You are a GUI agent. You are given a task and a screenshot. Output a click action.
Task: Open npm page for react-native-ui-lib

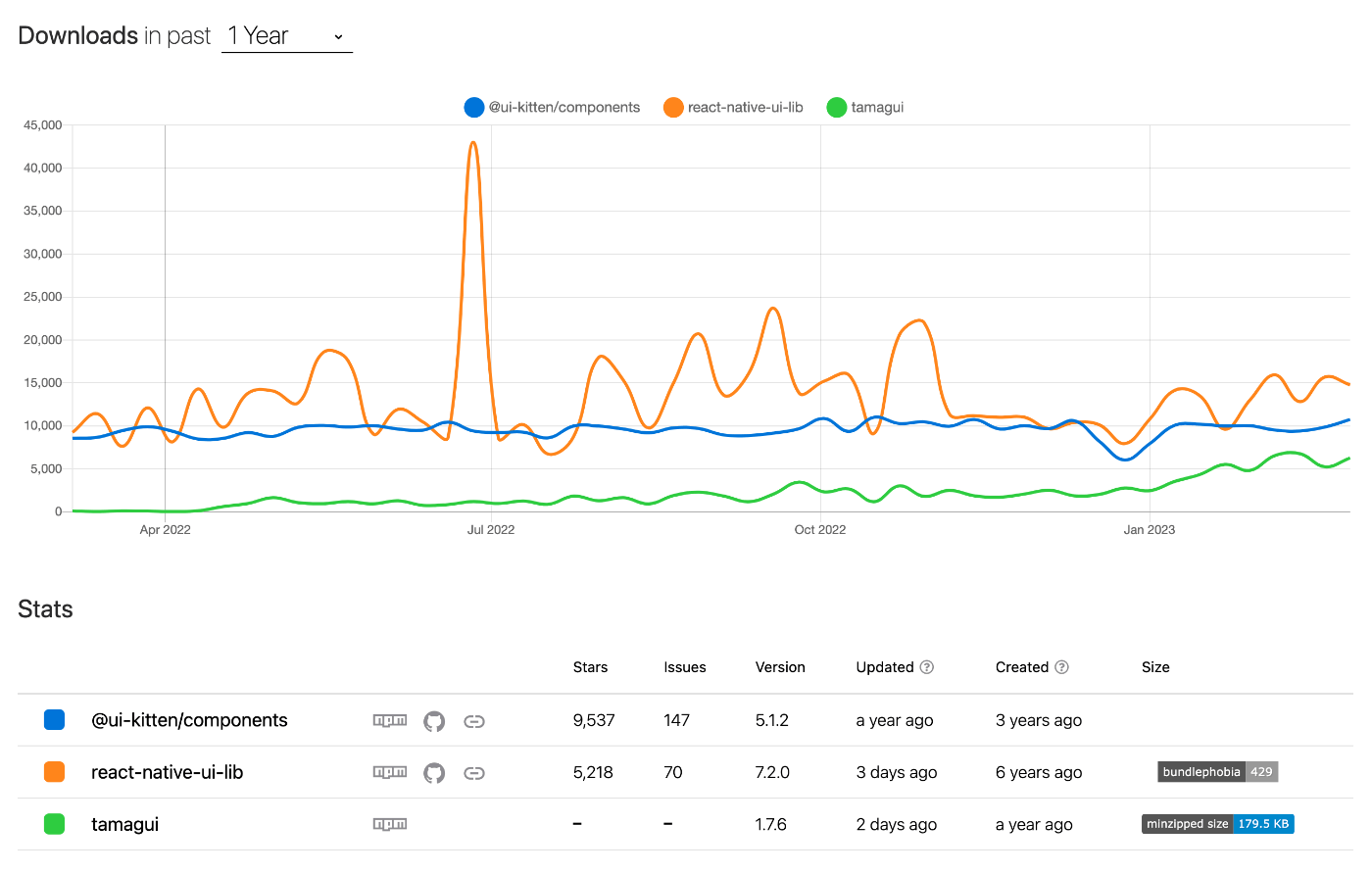pos(390,773)
